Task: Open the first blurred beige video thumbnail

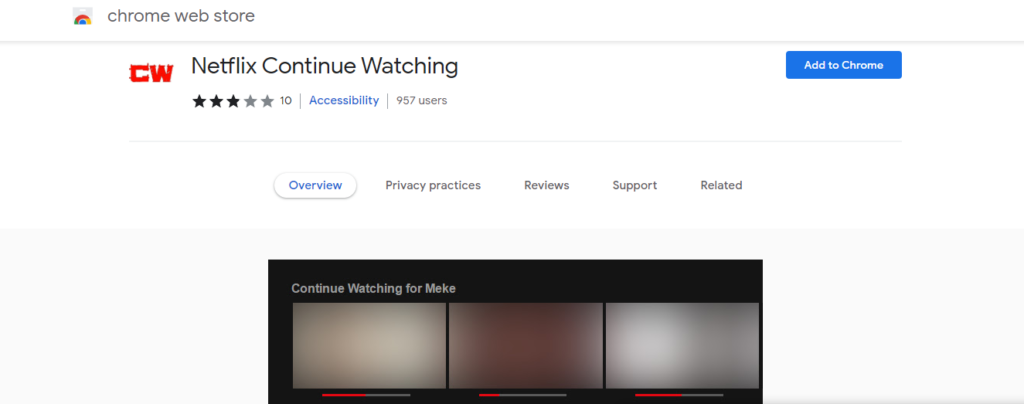Action: click(369, 345)
